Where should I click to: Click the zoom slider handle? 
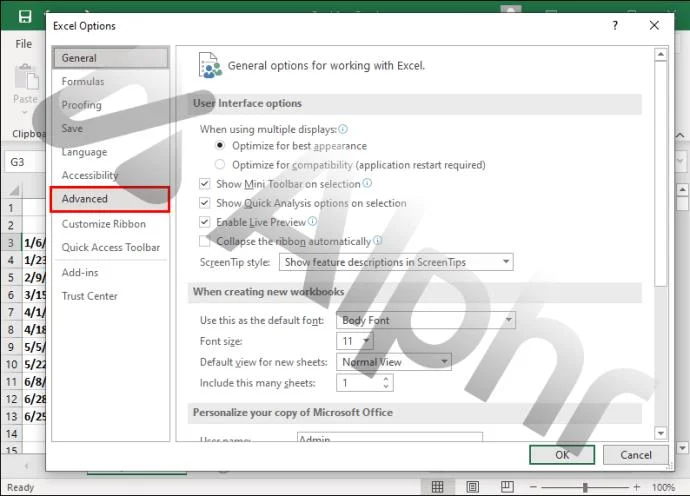pos(585,487)
